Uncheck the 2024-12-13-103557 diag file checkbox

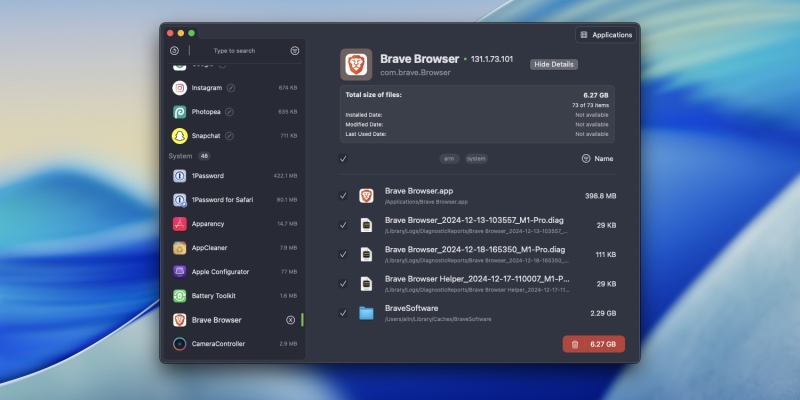click(343, 225)
